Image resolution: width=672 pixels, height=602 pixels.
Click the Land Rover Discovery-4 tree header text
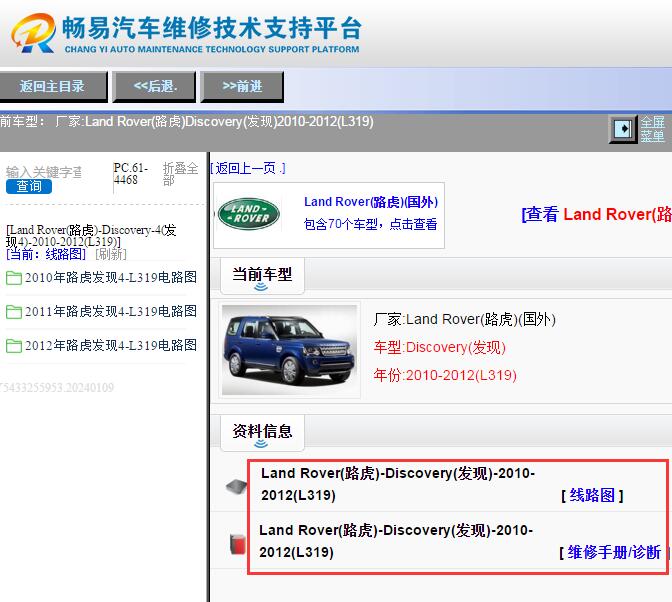[91, 236]
